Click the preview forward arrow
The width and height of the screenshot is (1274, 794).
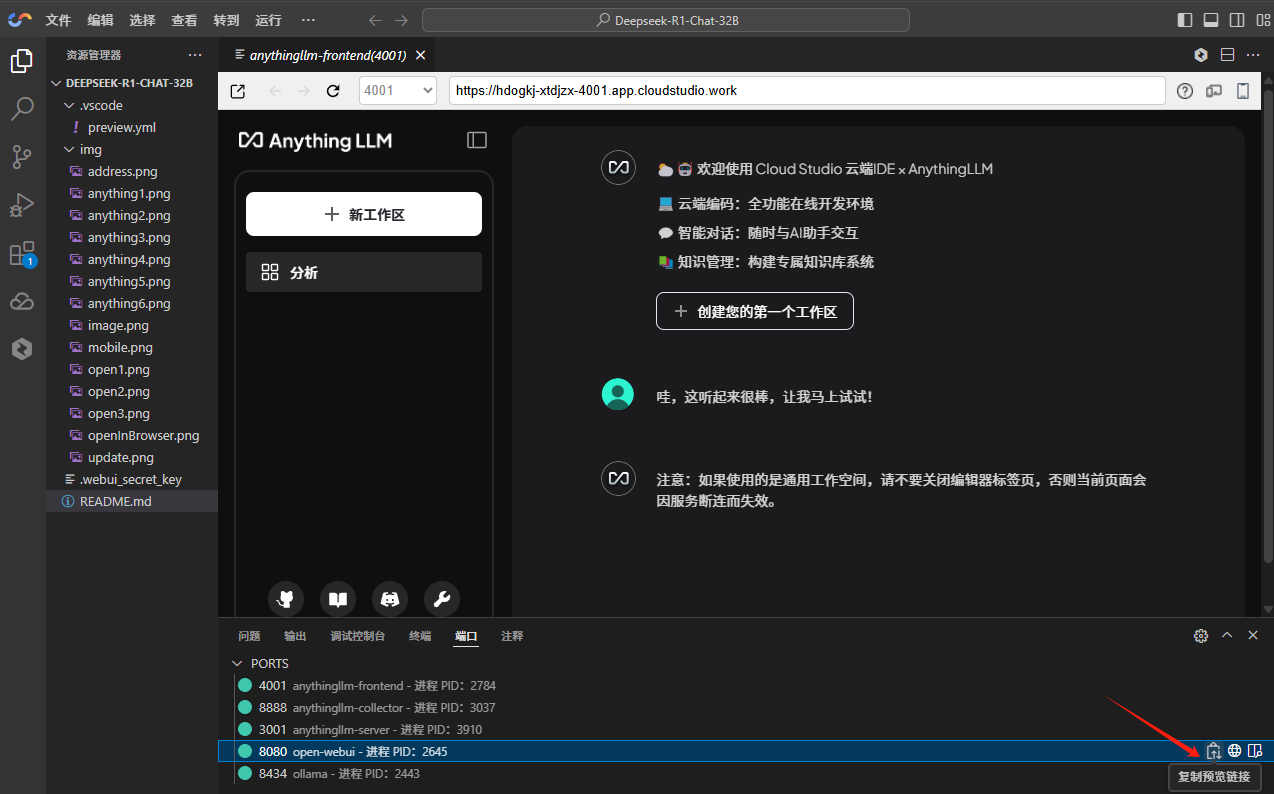pos(304,91)
